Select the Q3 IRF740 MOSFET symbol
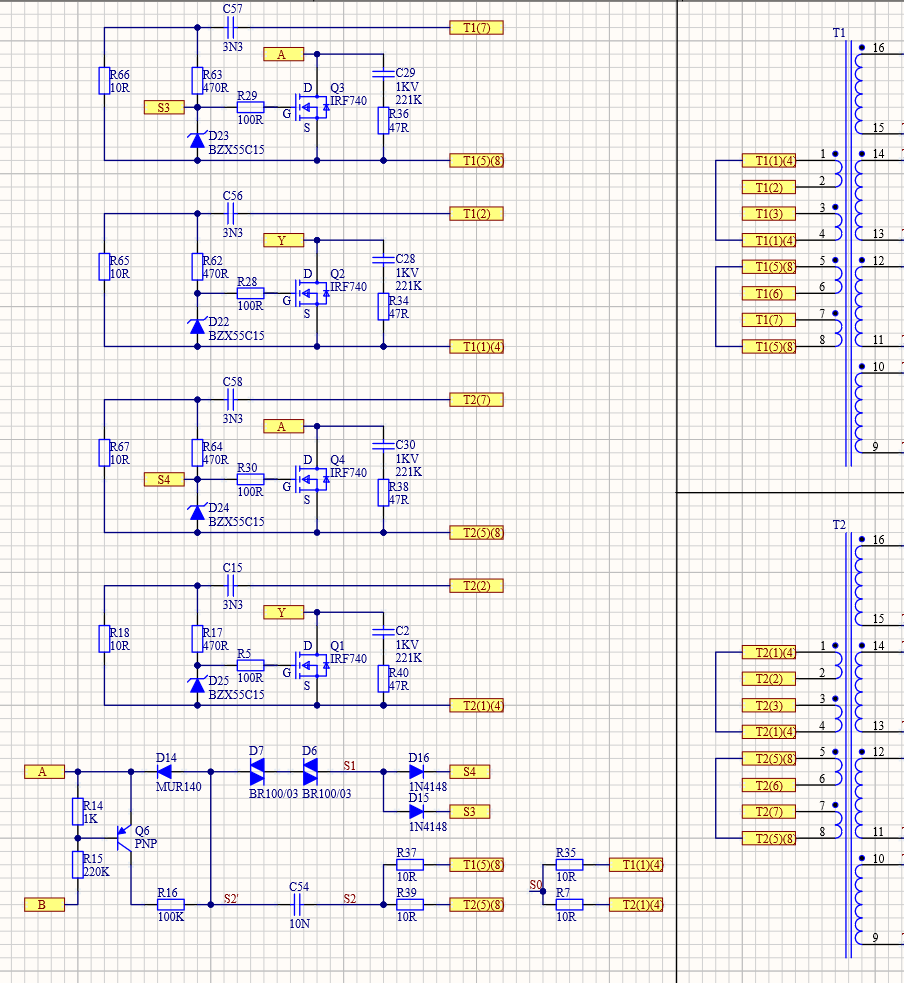 [x=312, y=108]
